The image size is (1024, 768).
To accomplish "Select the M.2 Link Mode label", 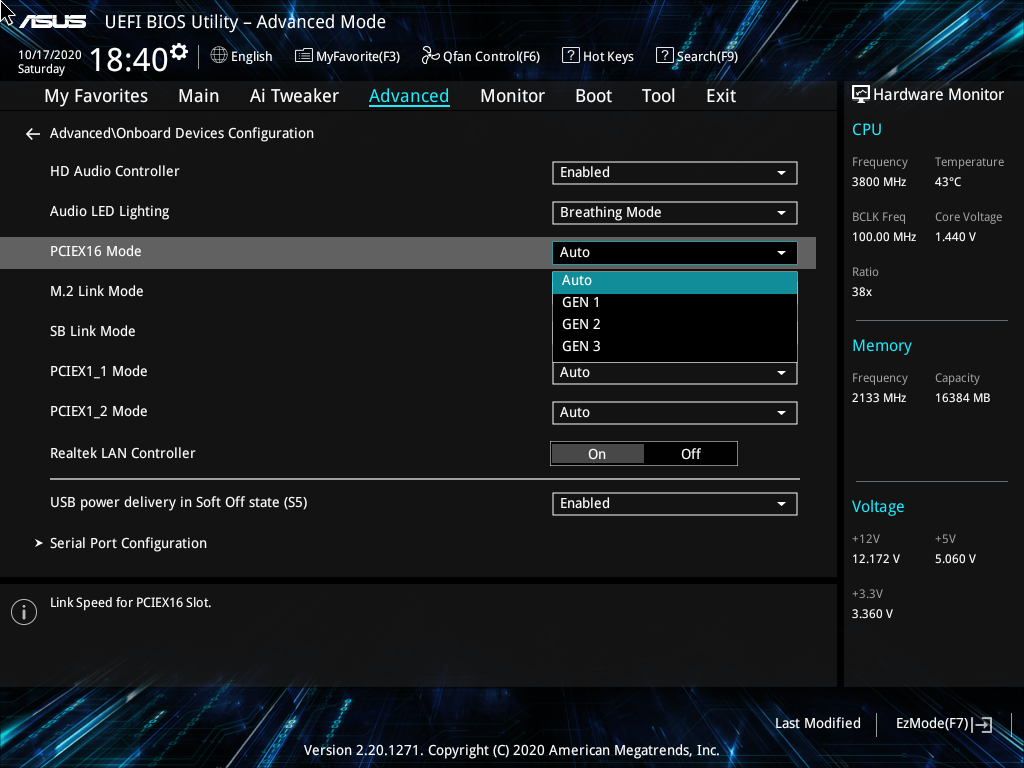I will 97,291.
